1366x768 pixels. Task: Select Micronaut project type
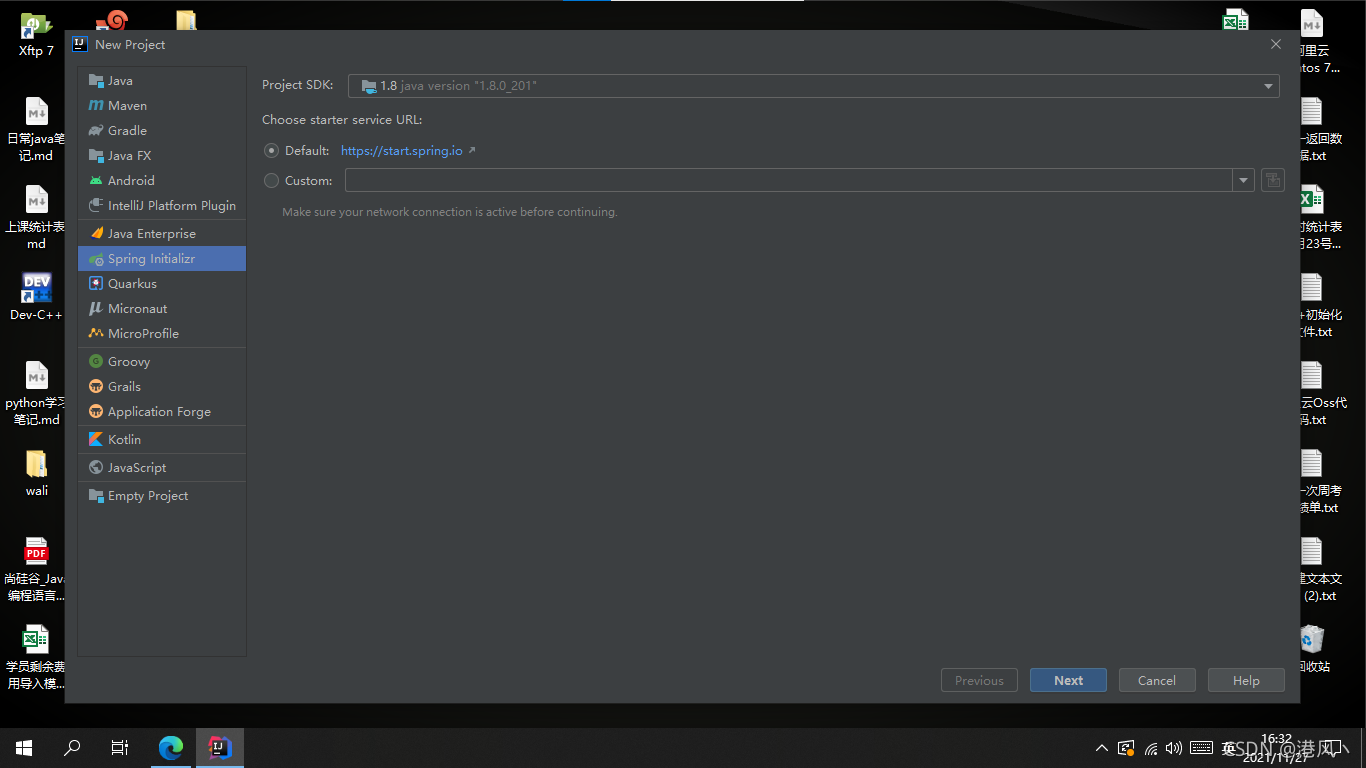coord(162,309)
